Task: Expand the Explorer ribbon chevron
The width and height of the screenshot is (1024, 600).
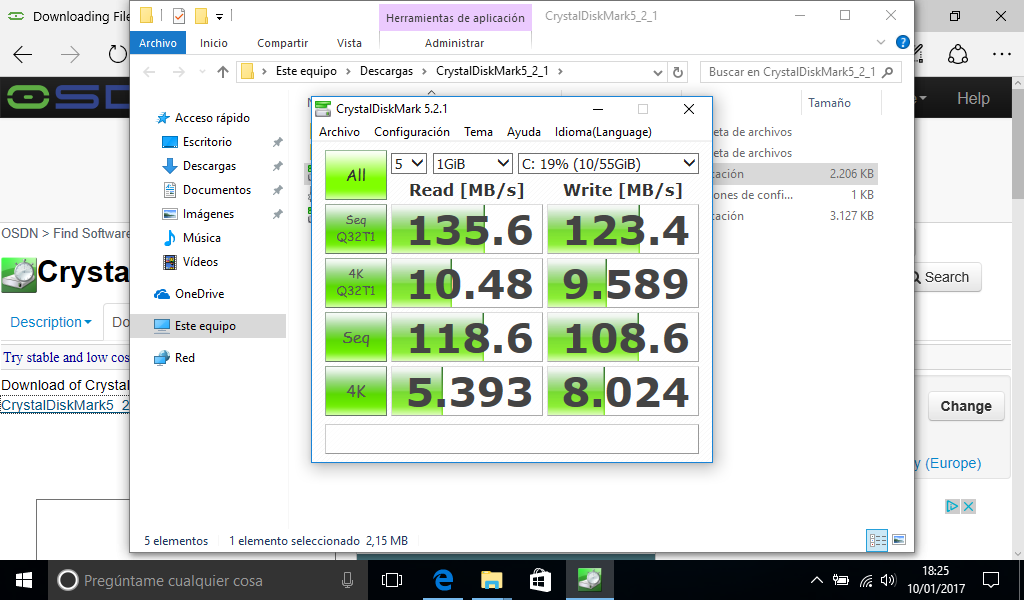Action: [880, 42]
